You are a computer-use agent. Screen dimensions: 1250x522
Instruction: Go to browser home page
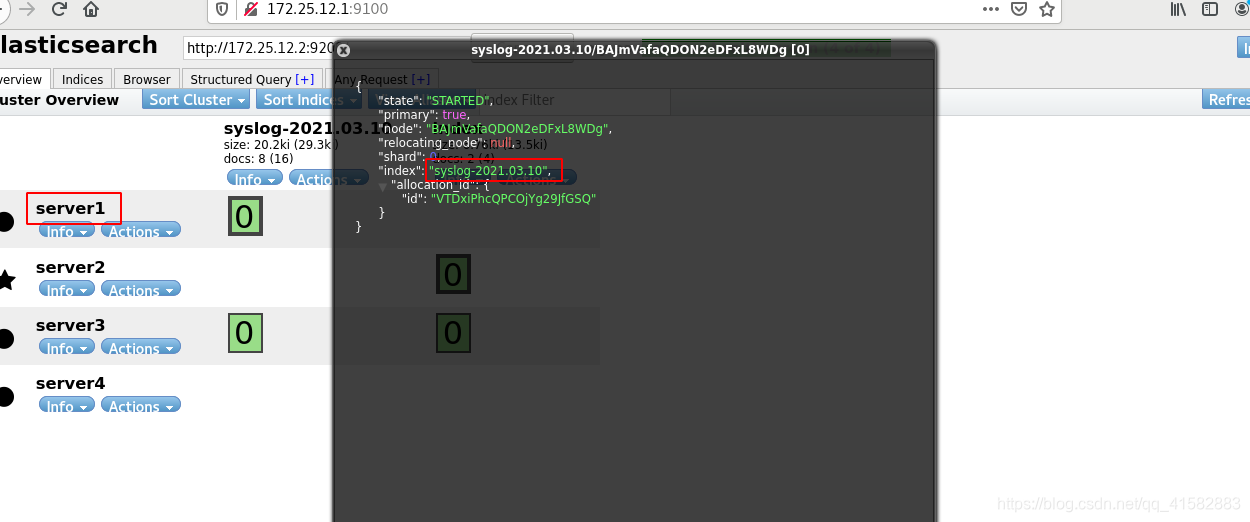tap(91, 10)
